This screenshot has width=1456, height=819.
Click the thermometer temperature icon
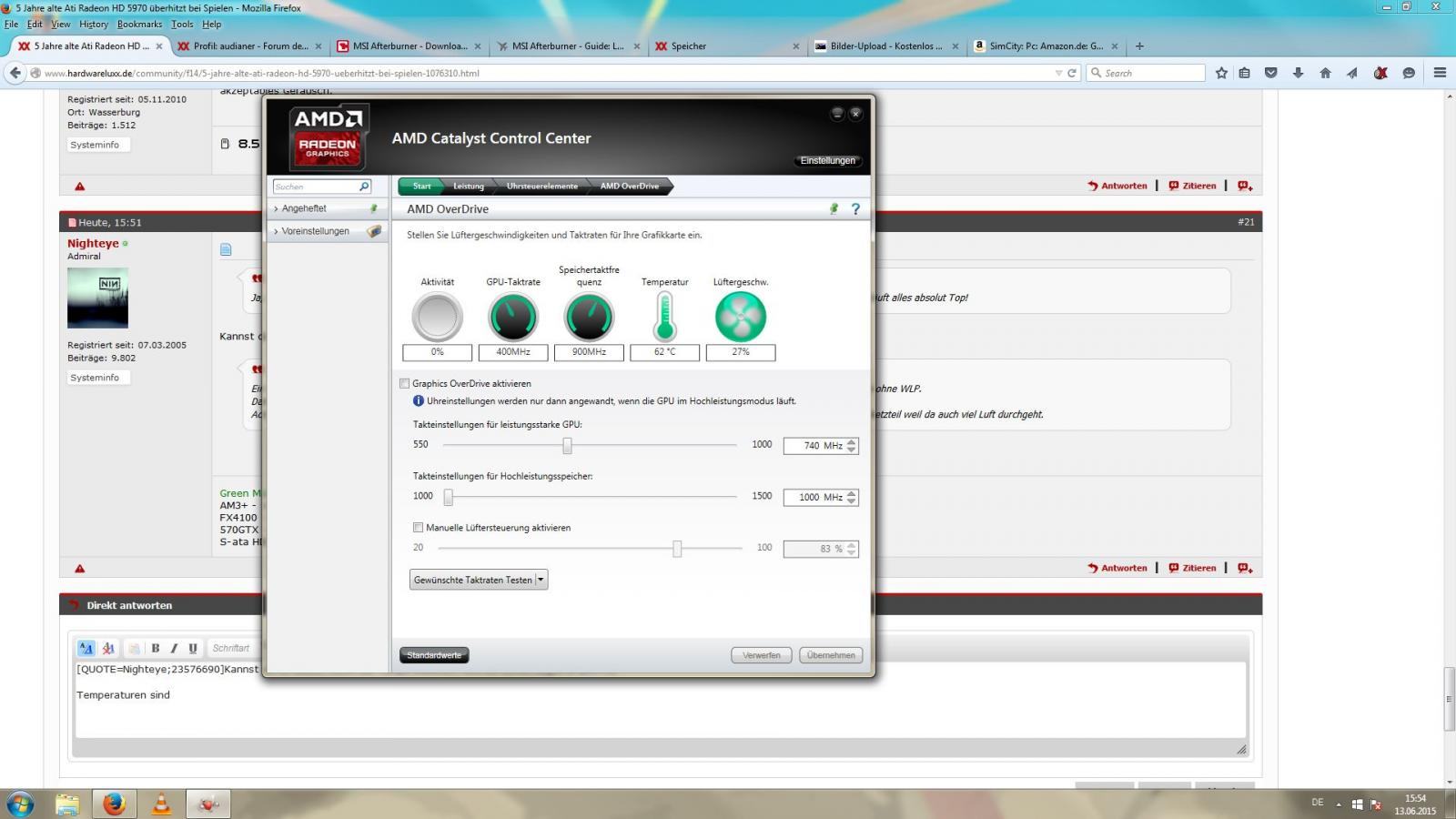[665, 317]
